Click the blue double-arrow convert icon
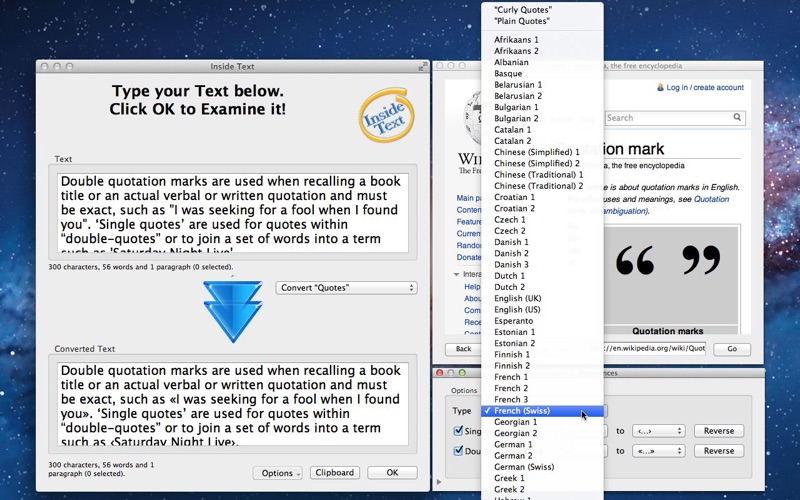 click(x=233, y=311)
